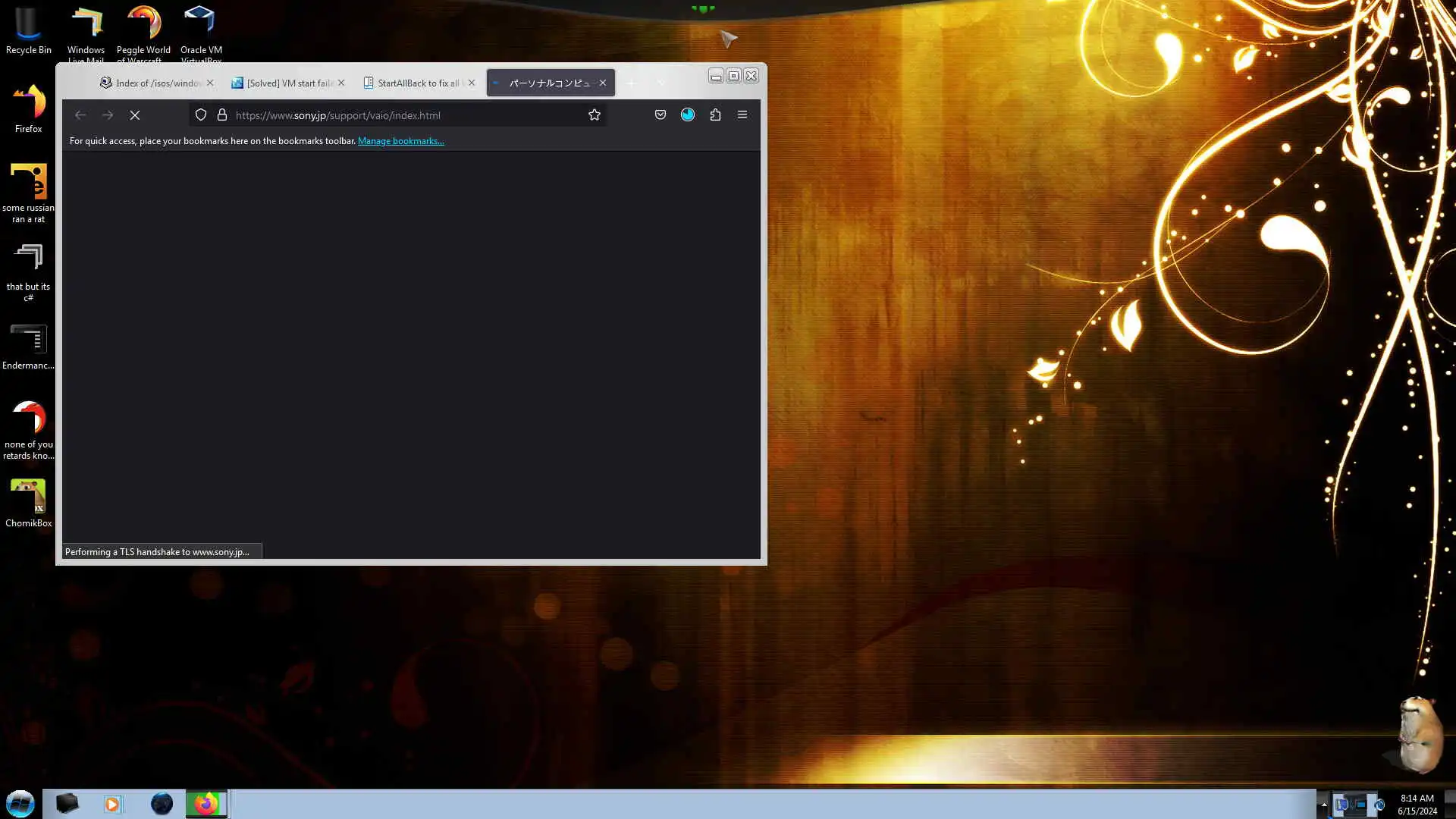Open the Windows Start menu orb
The image size is (1456, 819).
20,804
